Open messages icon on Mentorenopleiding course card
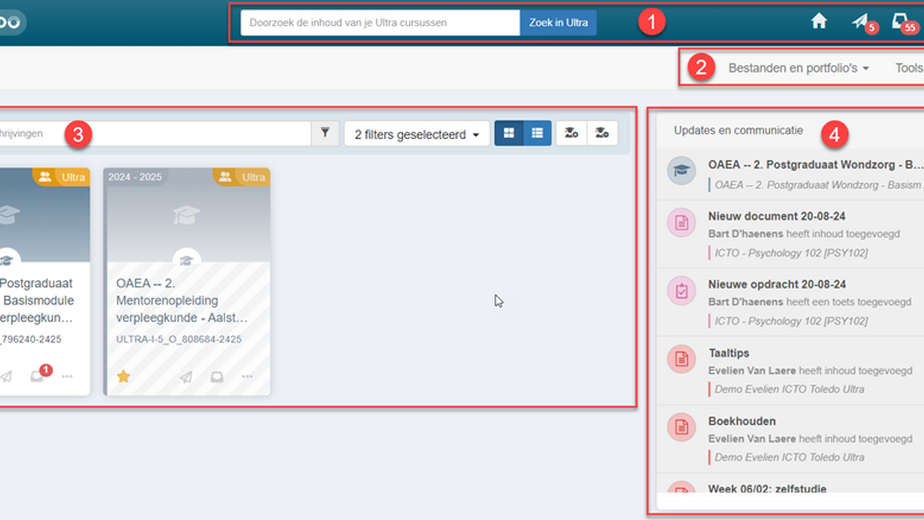The width and height of the screenshot is (924, 520). coord(217,377)
